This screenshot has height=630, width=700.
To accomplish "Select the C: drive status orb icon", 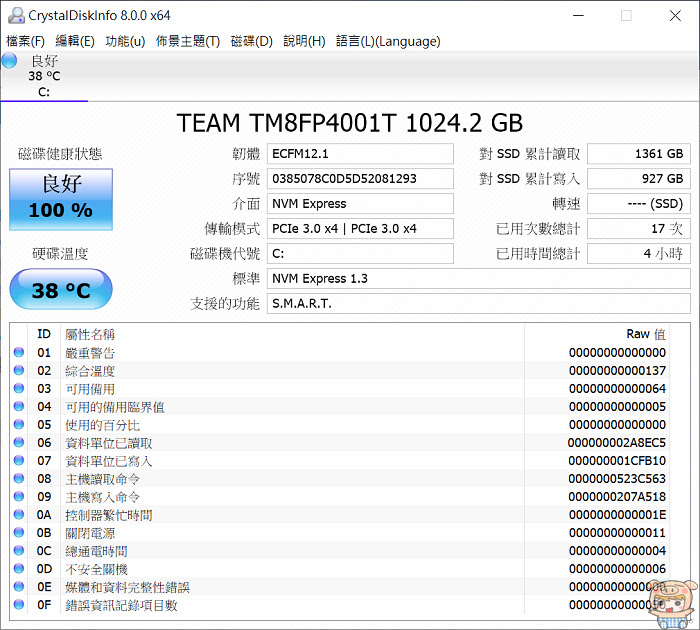I will point(9,60).
